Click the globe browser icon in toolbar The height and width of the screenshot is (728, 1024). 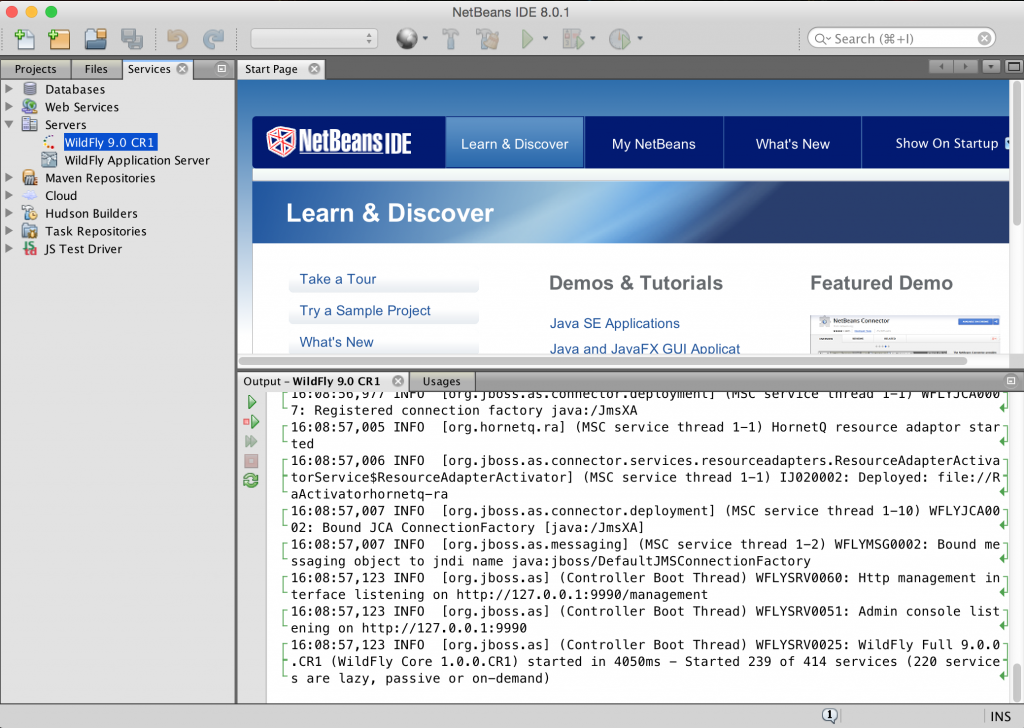click(x=406, y=39)
